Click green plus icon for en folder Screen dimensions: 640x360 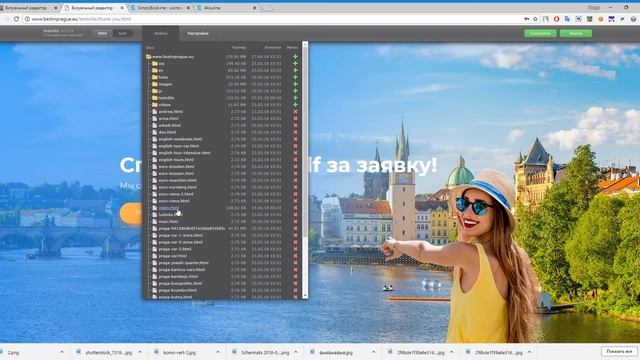coord(295,70)
